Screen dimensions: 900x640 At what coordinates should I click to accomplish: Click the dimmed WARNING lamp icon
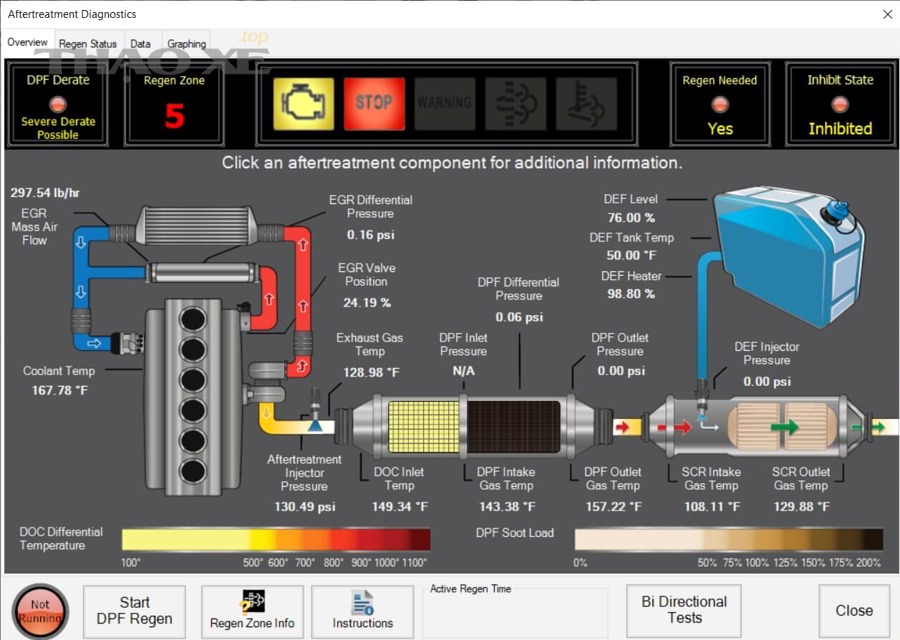(445, 104)
